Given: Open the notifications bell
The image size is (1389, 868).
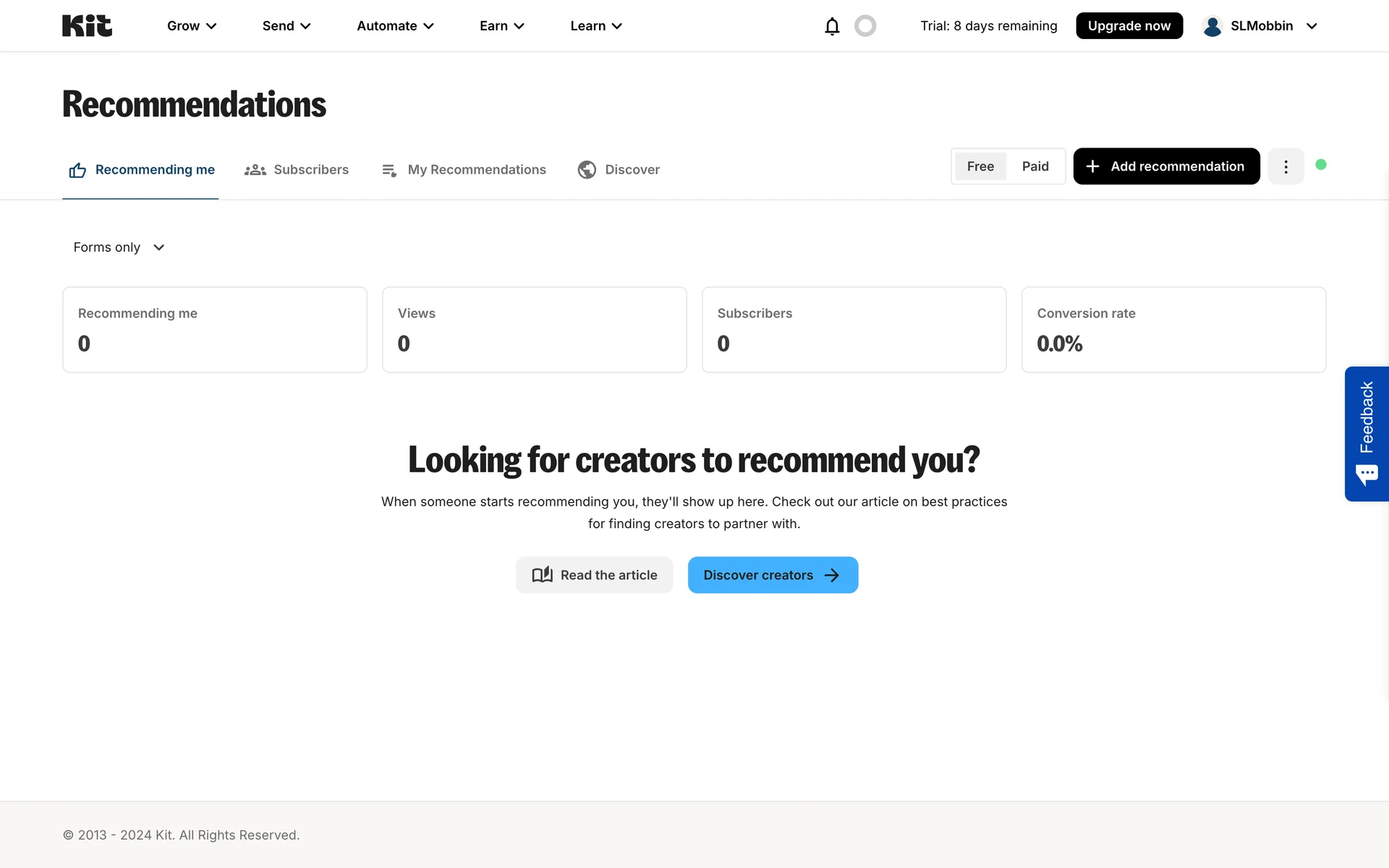Looking at the screenshot, I should [x=832, y=26].
